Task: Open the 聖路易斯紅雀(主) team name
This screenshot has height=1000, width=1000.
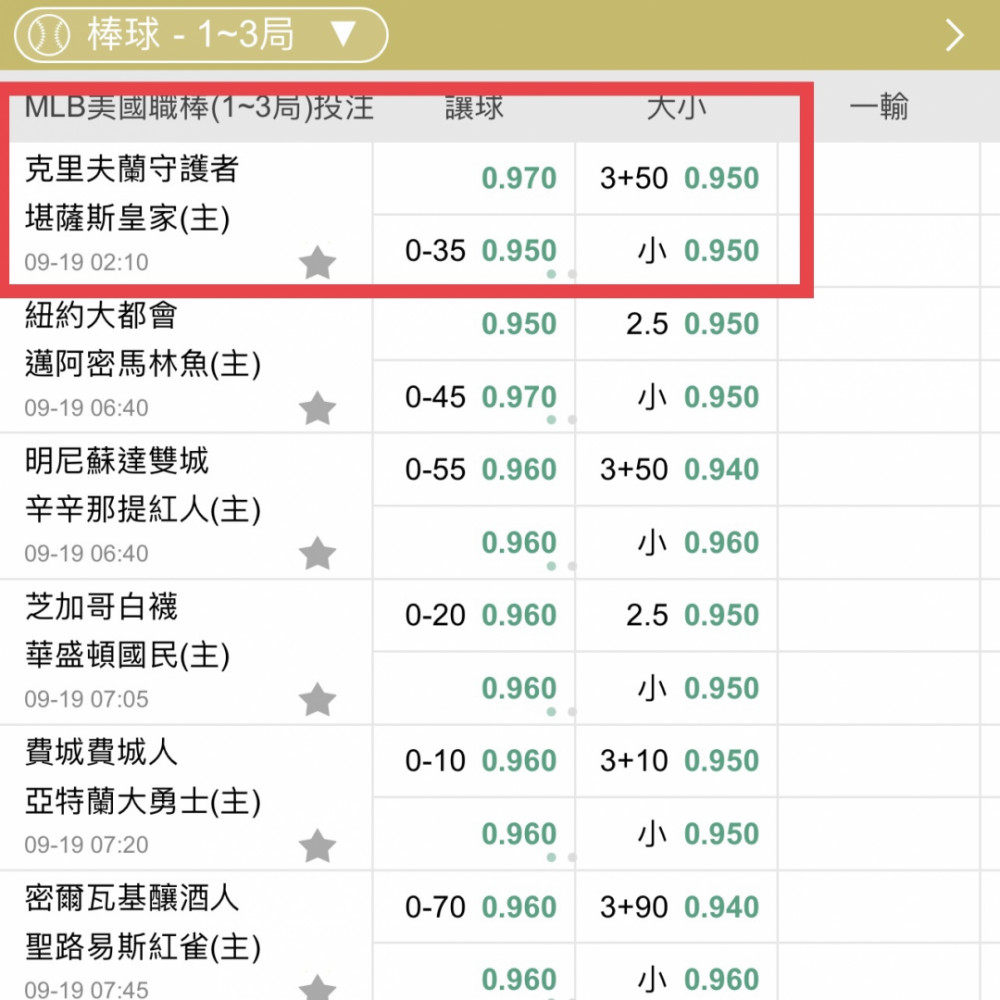Action: point(143,947)
